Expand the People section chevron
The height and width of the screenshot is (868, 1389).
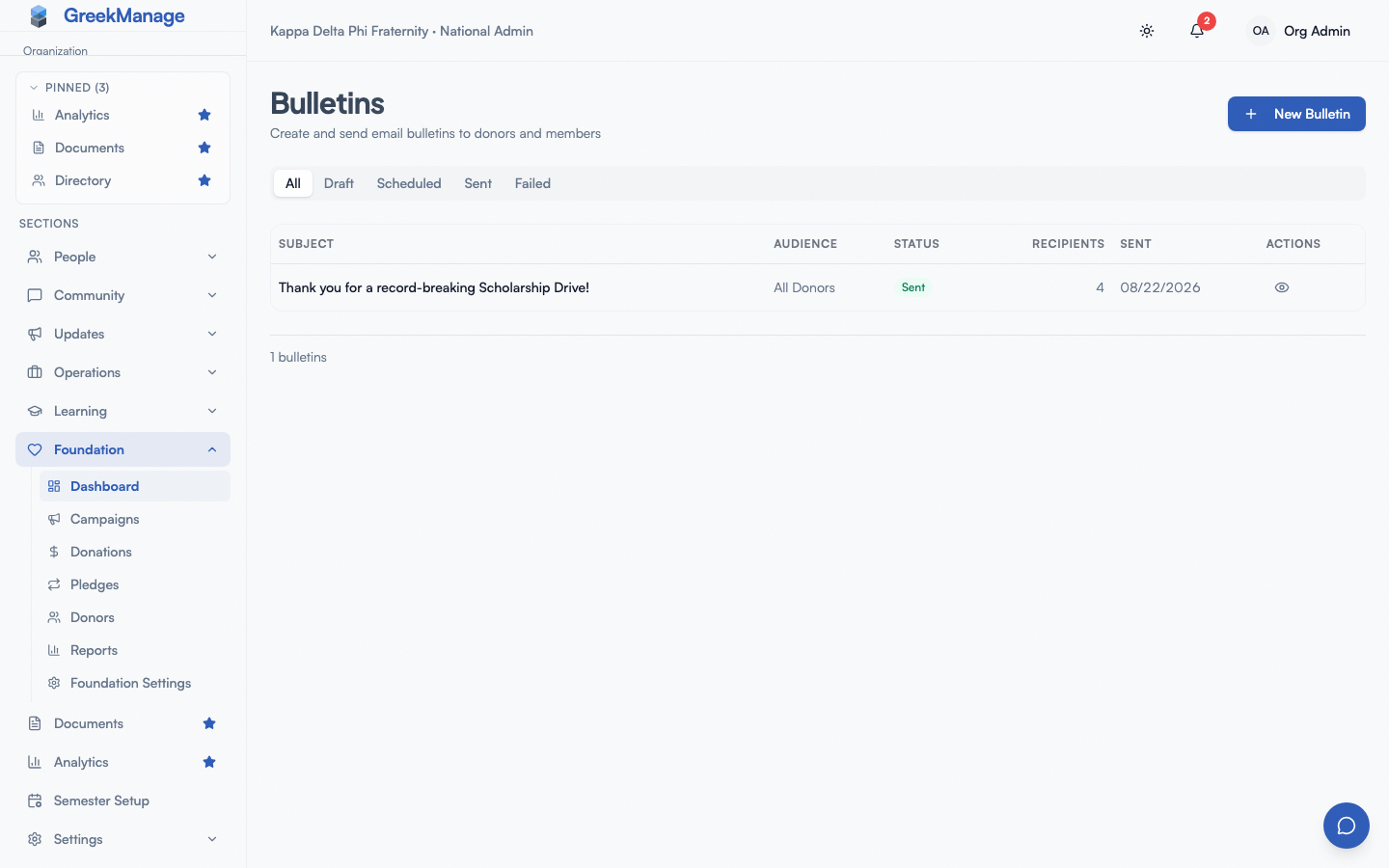212,257
